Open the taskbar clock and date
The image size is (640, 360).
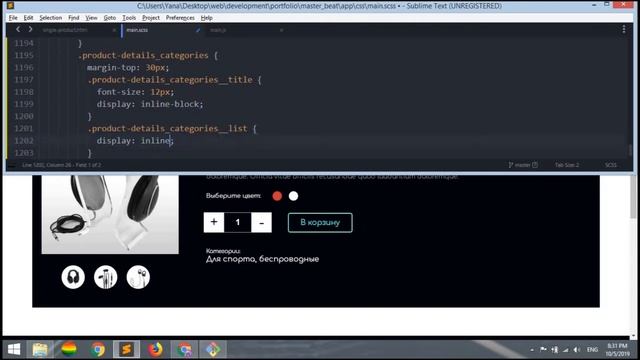(x=617, y=350)
